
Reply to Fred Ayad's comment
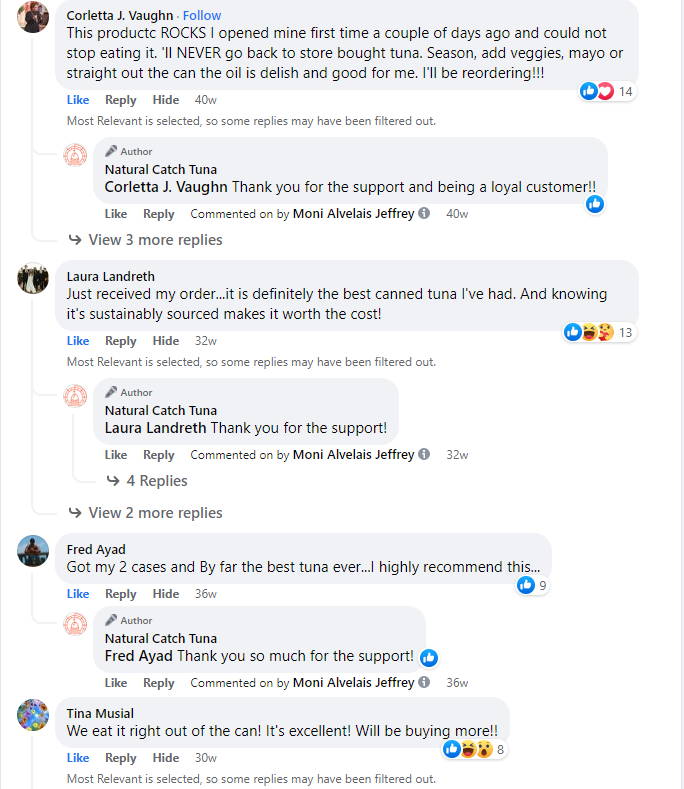(120, 594)
